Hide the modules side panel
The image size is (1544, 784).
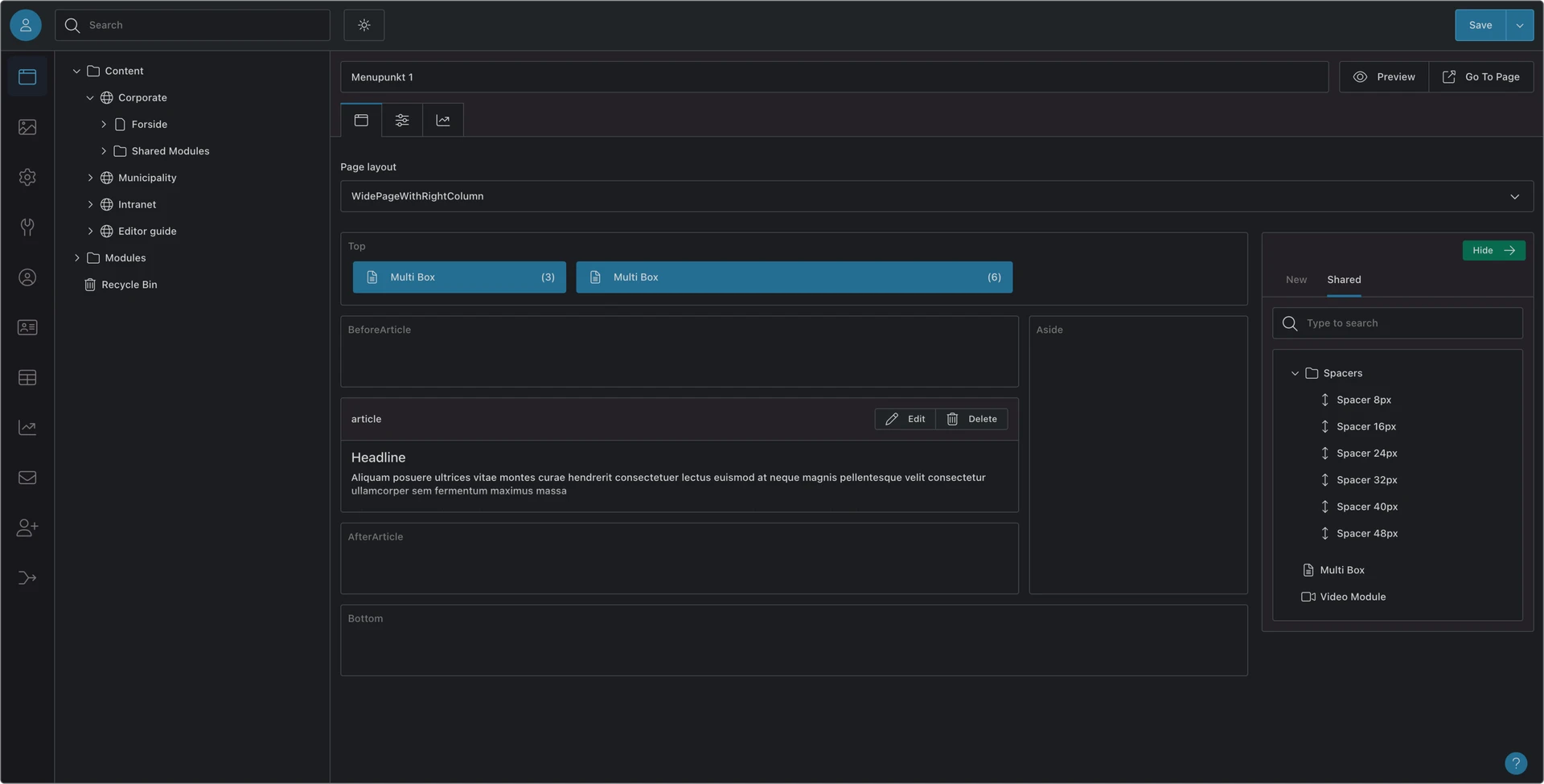[1493, 250]
